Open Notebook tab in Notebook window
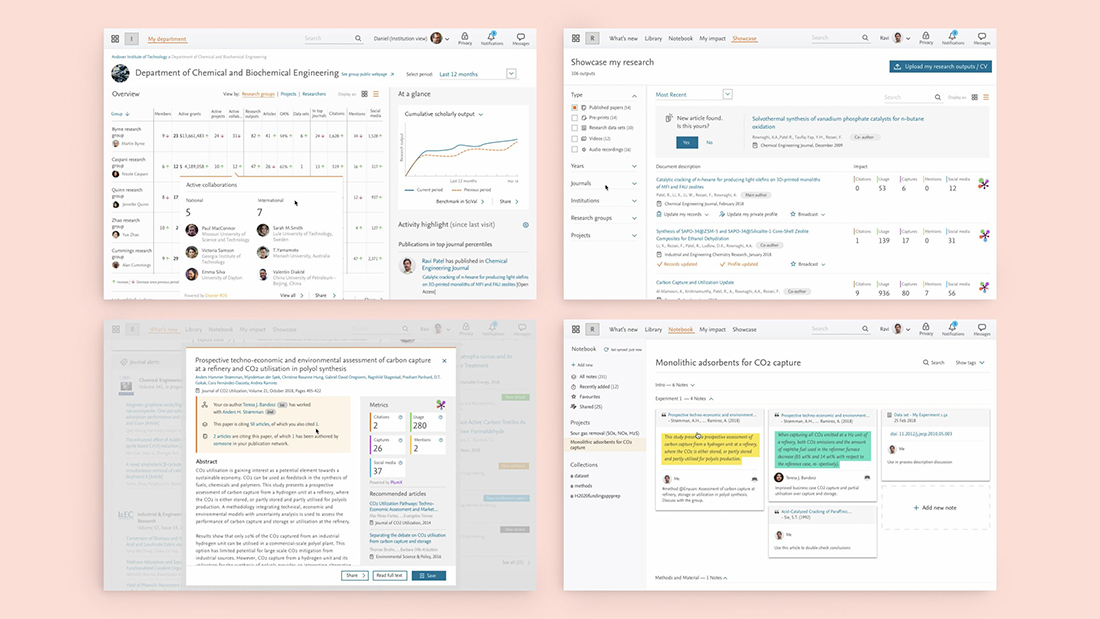1100x619 pixels. [680, 329]
